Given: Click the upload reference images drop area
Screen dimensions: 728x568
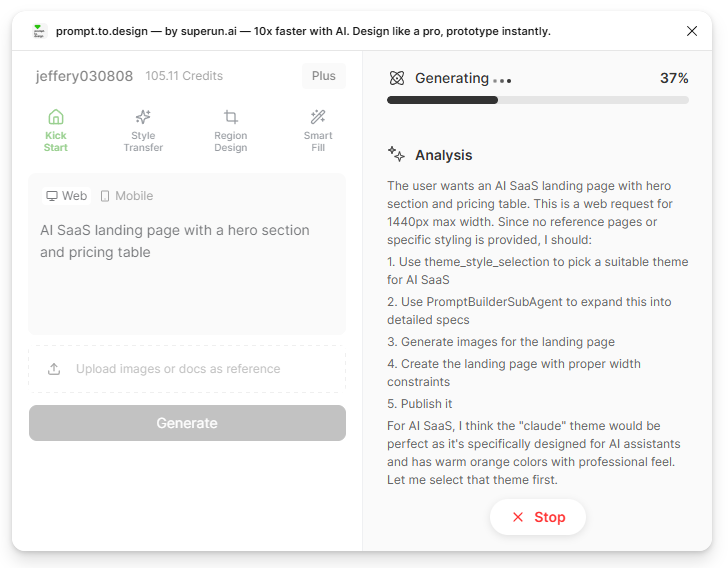Looking at the screenshot, I should click(x=187, y=369).
